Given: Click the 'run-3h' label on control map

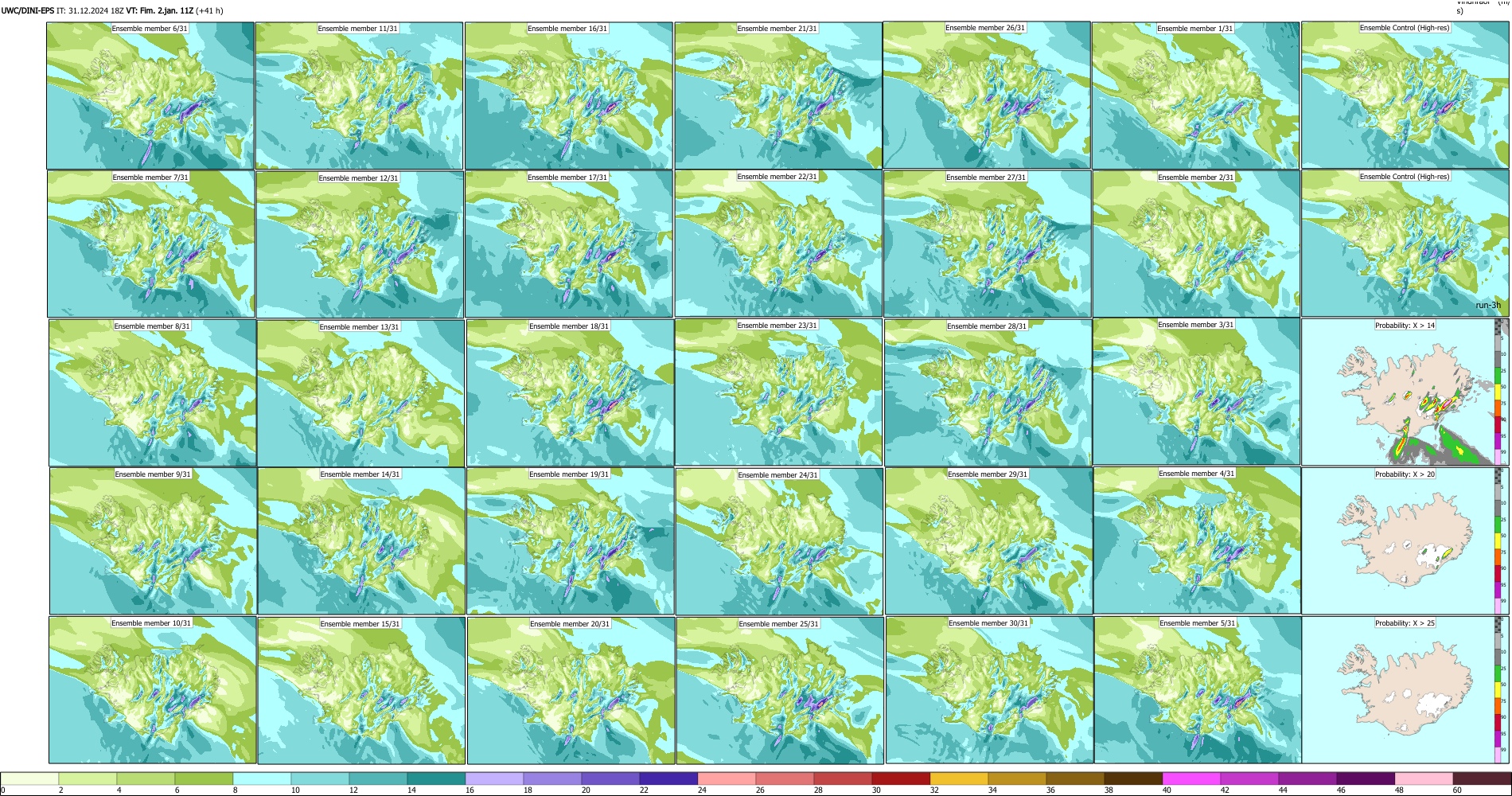Looking at the screenshot, I should pos(1487,305).
